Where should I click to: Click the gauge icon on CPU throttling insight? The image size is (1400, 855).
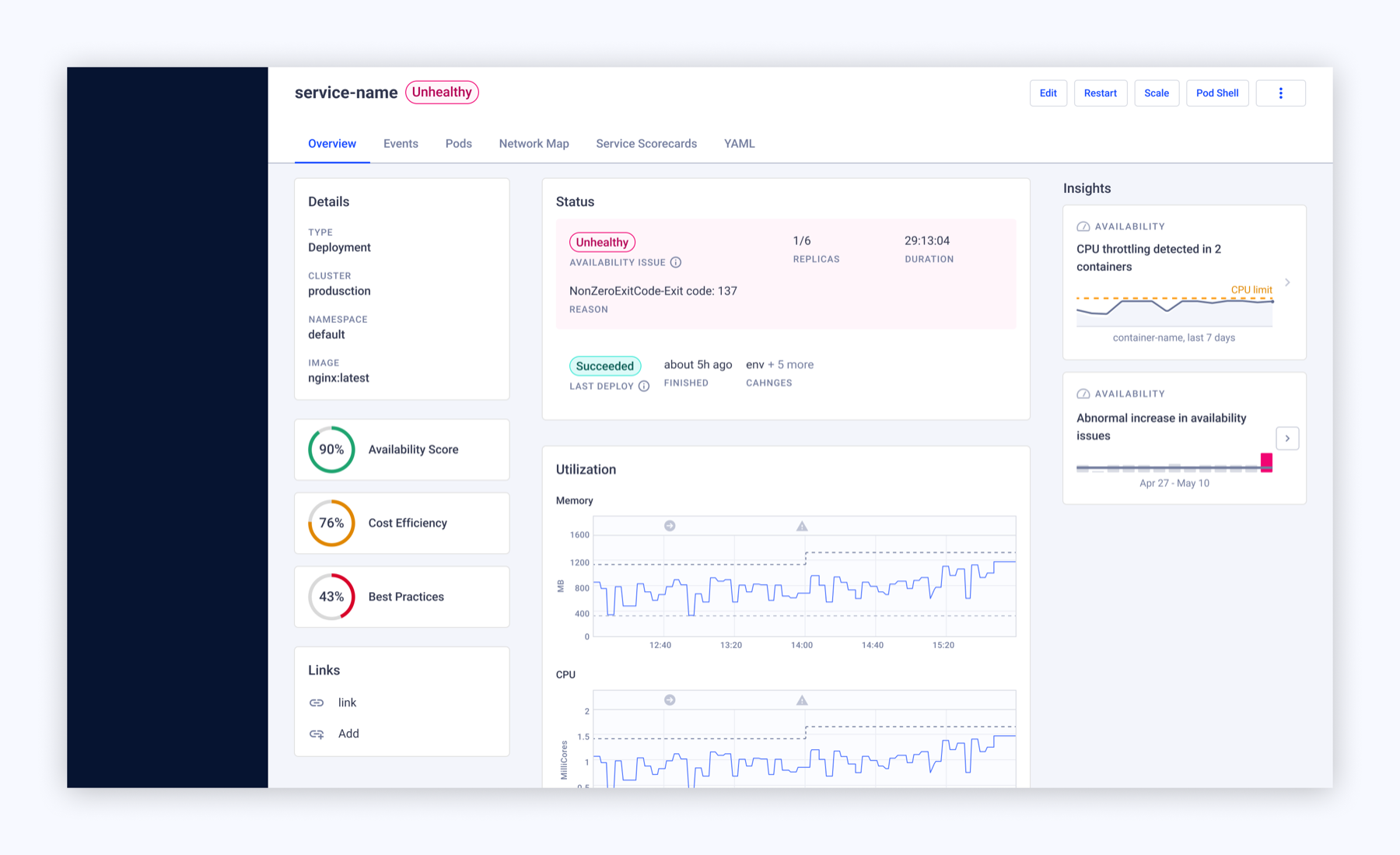[x=1083, y=226]
